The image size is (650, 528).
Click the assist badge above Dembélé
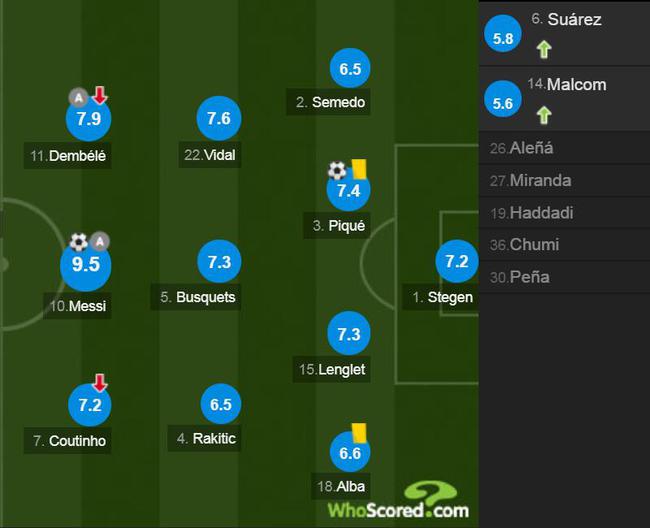78,98
